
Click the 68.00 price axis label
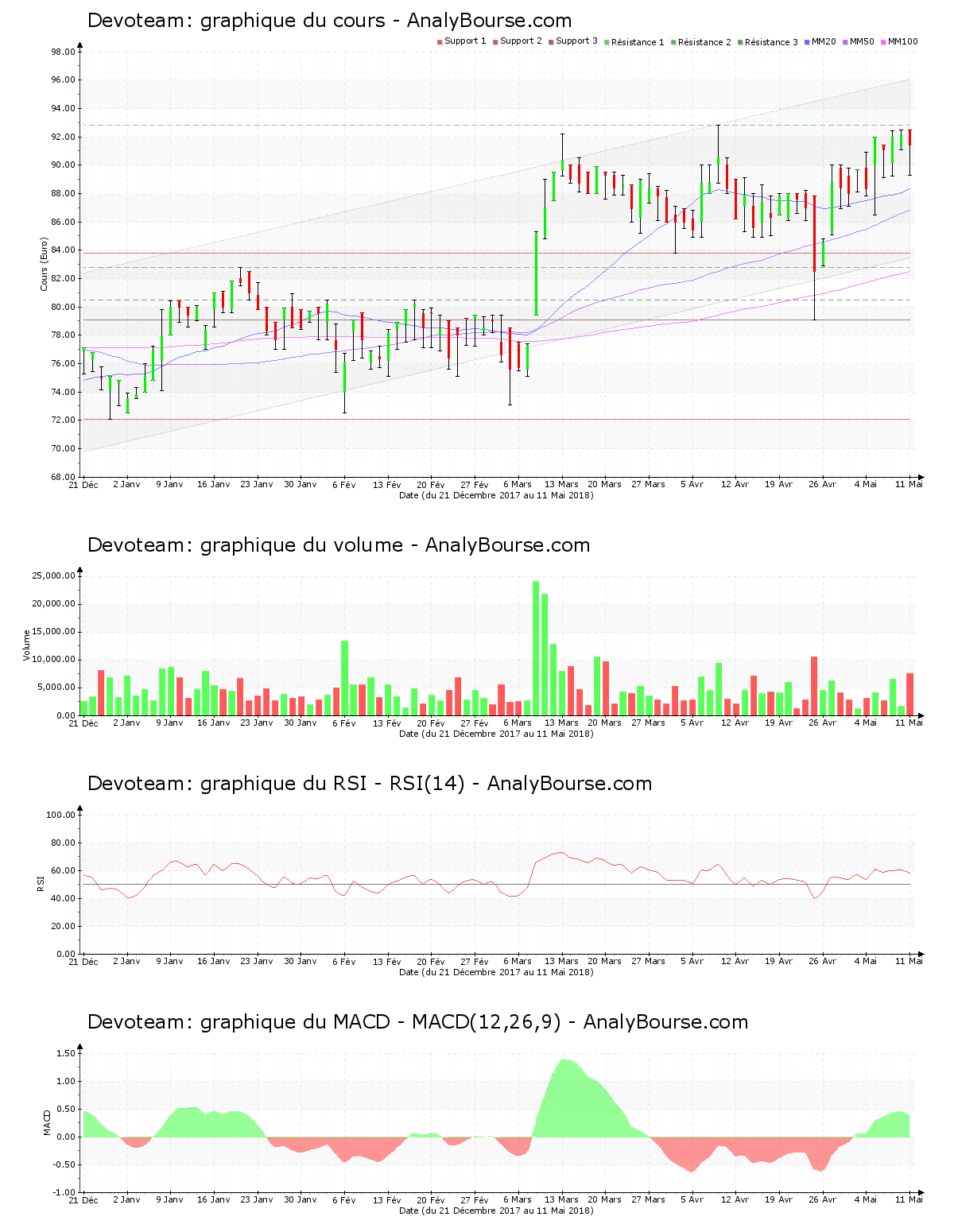[64, 477]
